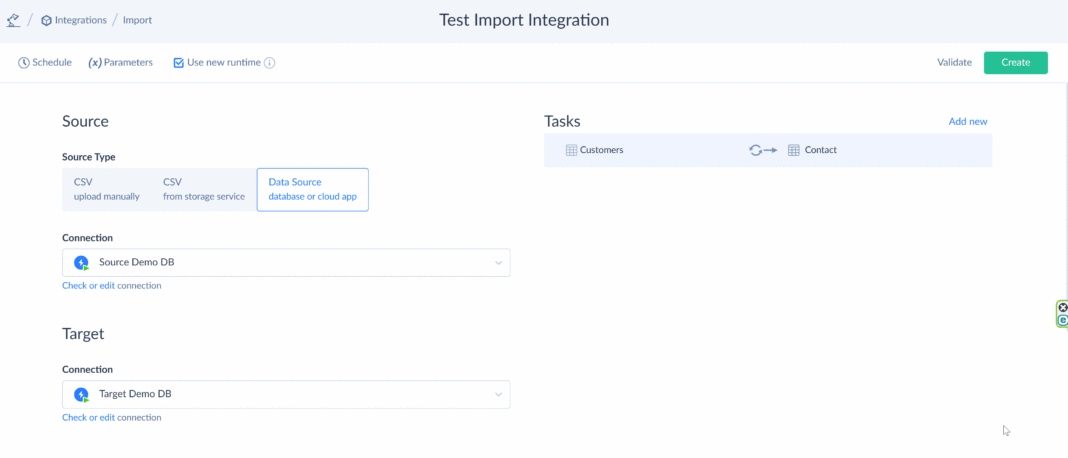Screen dimensions: 1068x458
Task: Select CSV from storage service source type
Action: [203, 189]
